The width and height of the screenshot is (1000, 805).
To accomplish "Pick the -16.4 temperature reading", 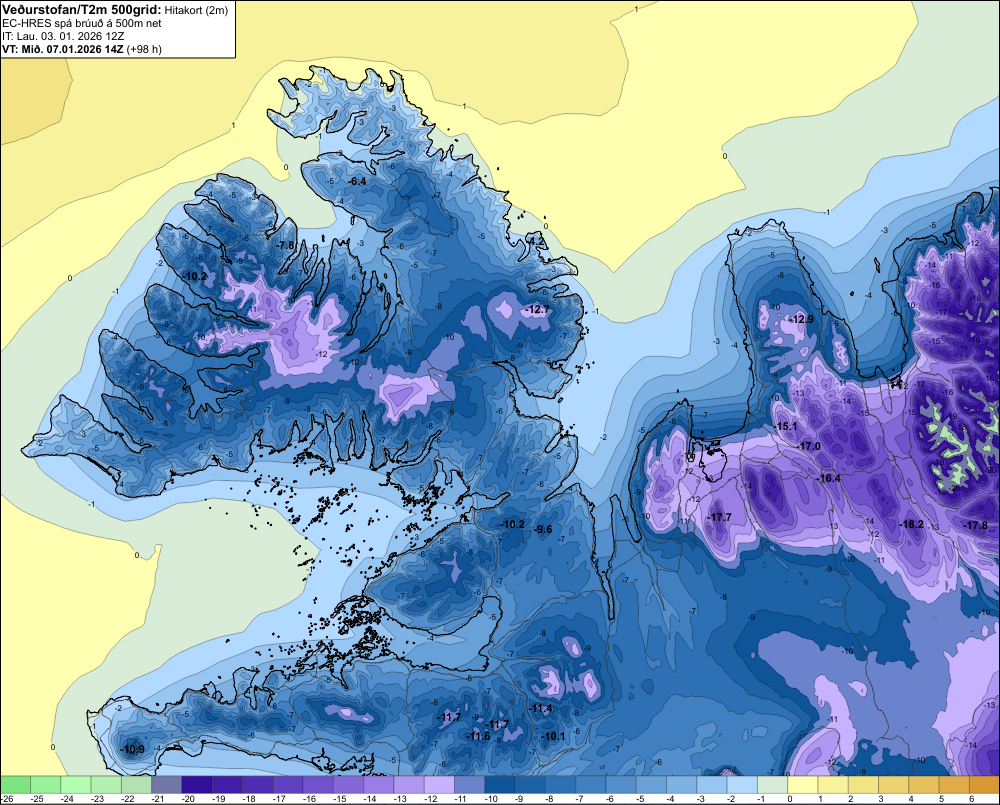I will (829, 478).
